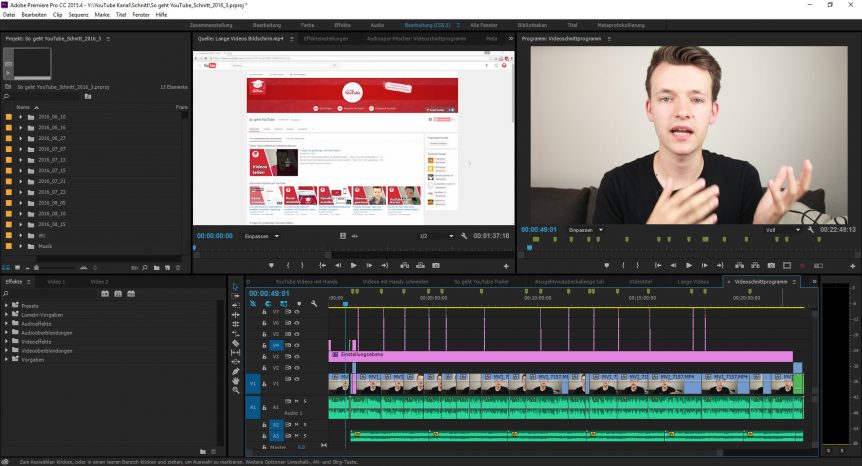The height and width of the screenshot is (466, 862).
Task: Open the Datei menu
Action: coord(9,15)
